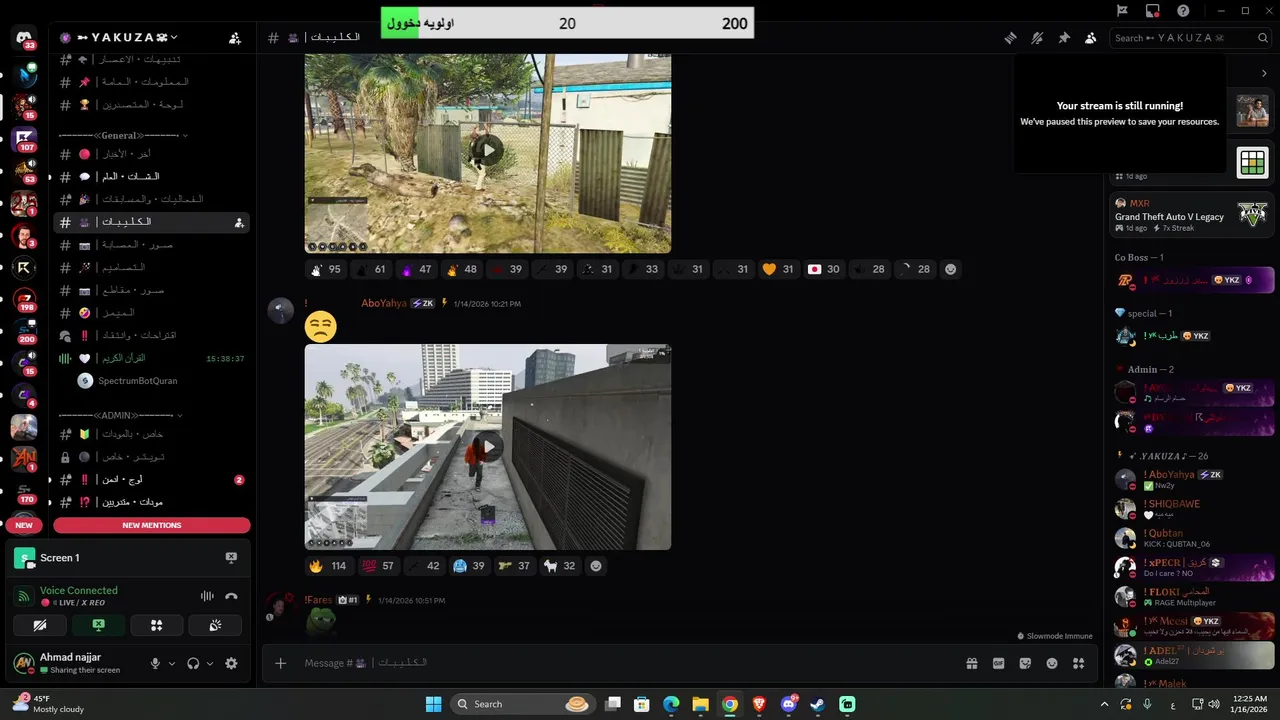Open soundboard button in voice panel
The height and width of the screenshot is (720, 1280).
click(x=214, y=625)
